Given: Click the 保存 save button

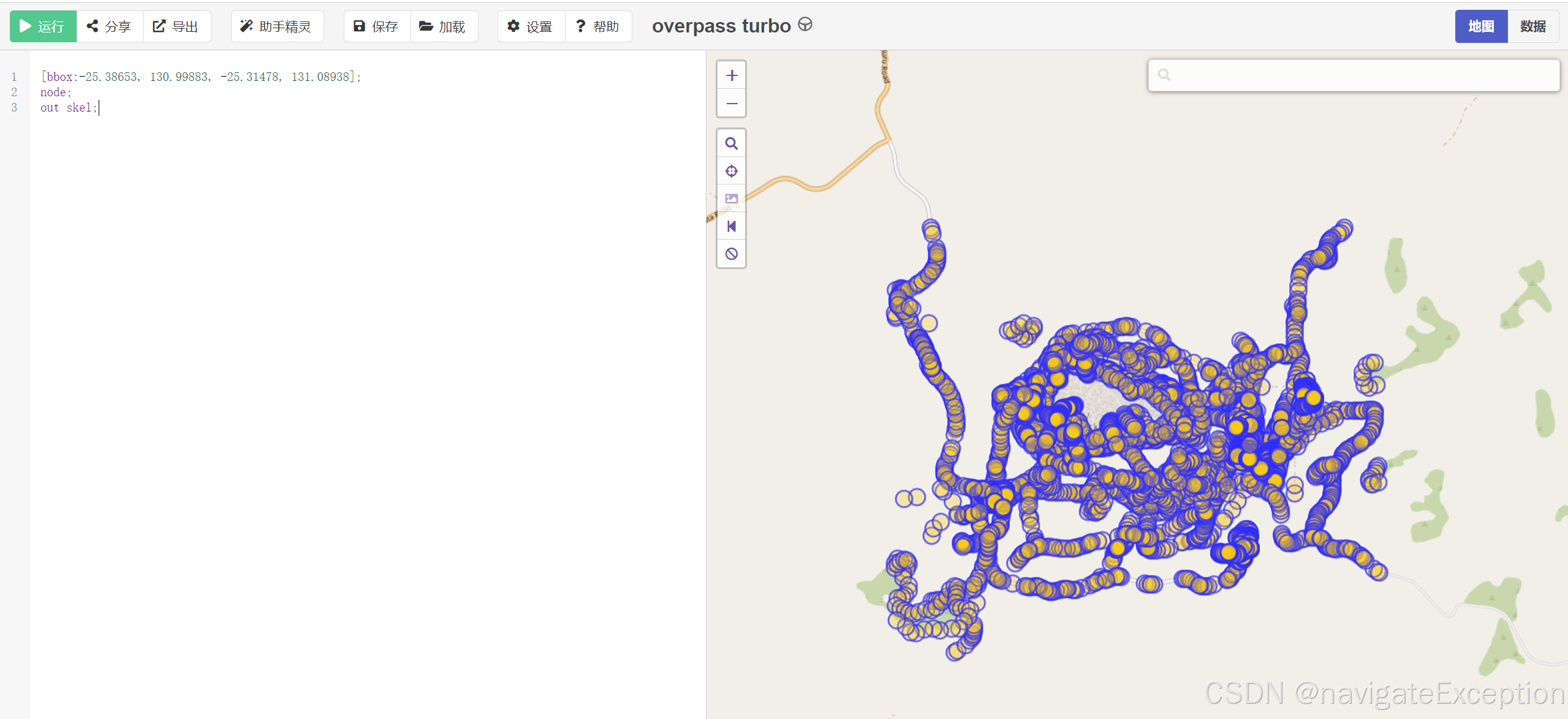Looking at the screenshot, I should pyautogui.click(x=377, y=26).
